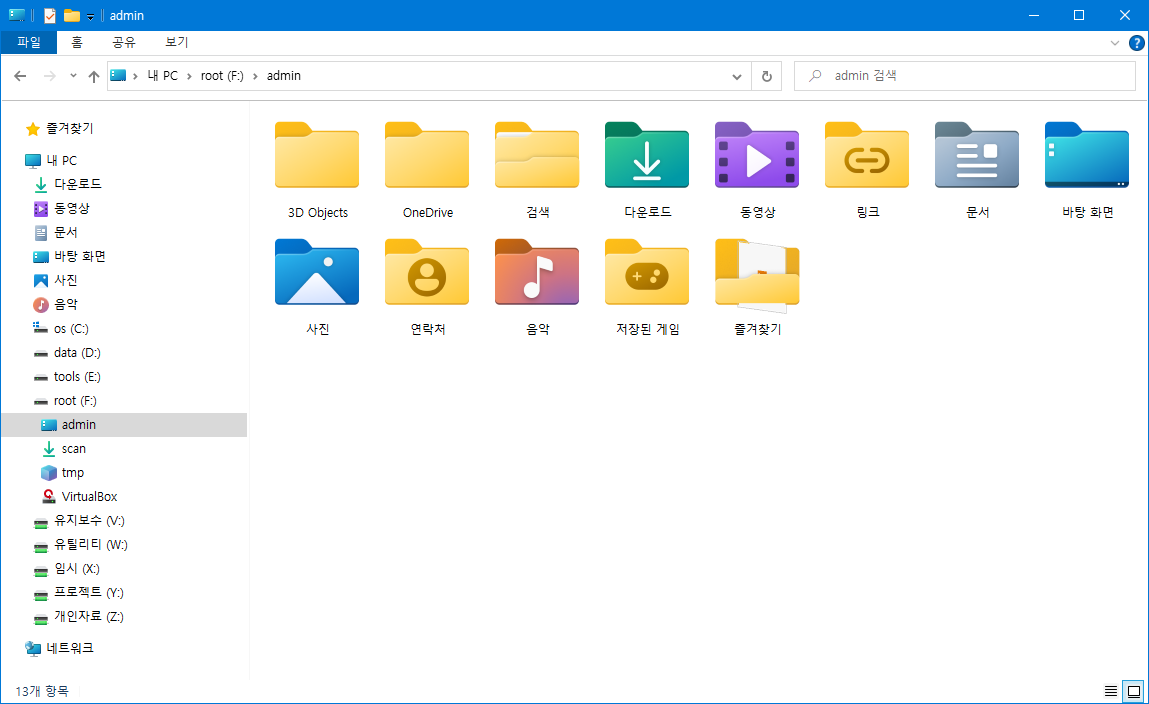Click the properties icon in the title bar
Screen dimensions: 1149x704
50,15
